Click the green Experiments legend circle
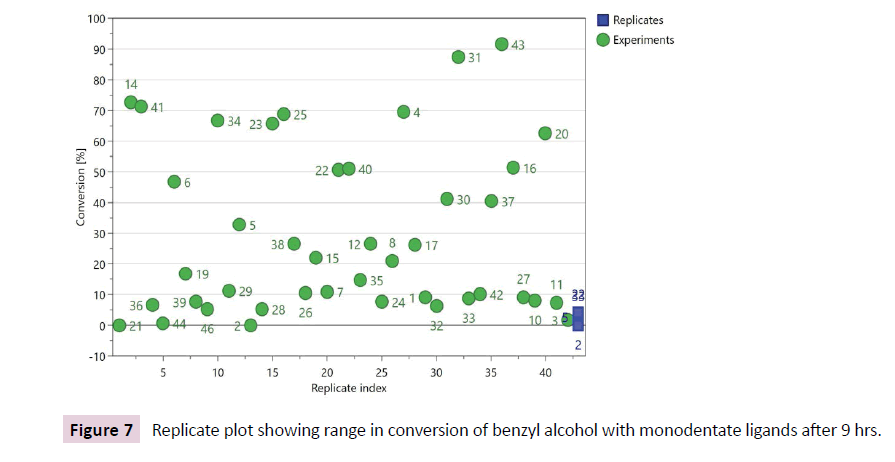Screen dimensions: 895x462 tap(602, 40)
